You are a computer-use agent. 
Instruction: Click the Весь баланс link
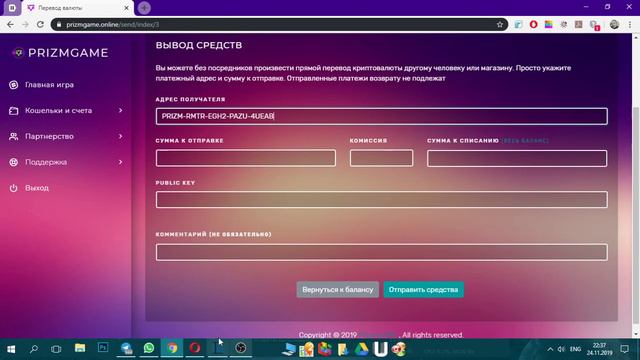[525, 140]
